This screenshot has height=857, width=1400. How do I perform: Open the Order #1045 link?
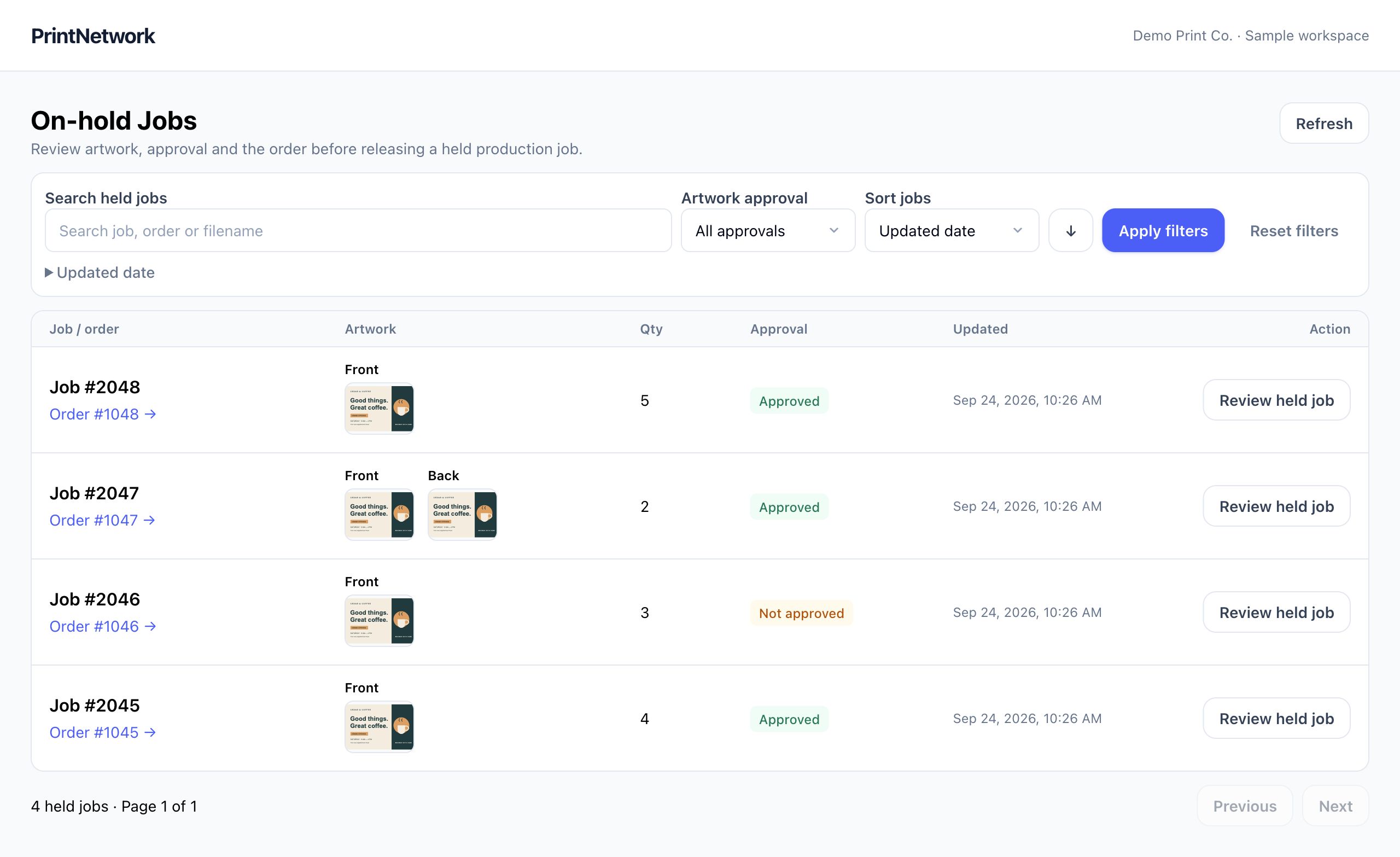pyautogui.click(x=103, y=732)
